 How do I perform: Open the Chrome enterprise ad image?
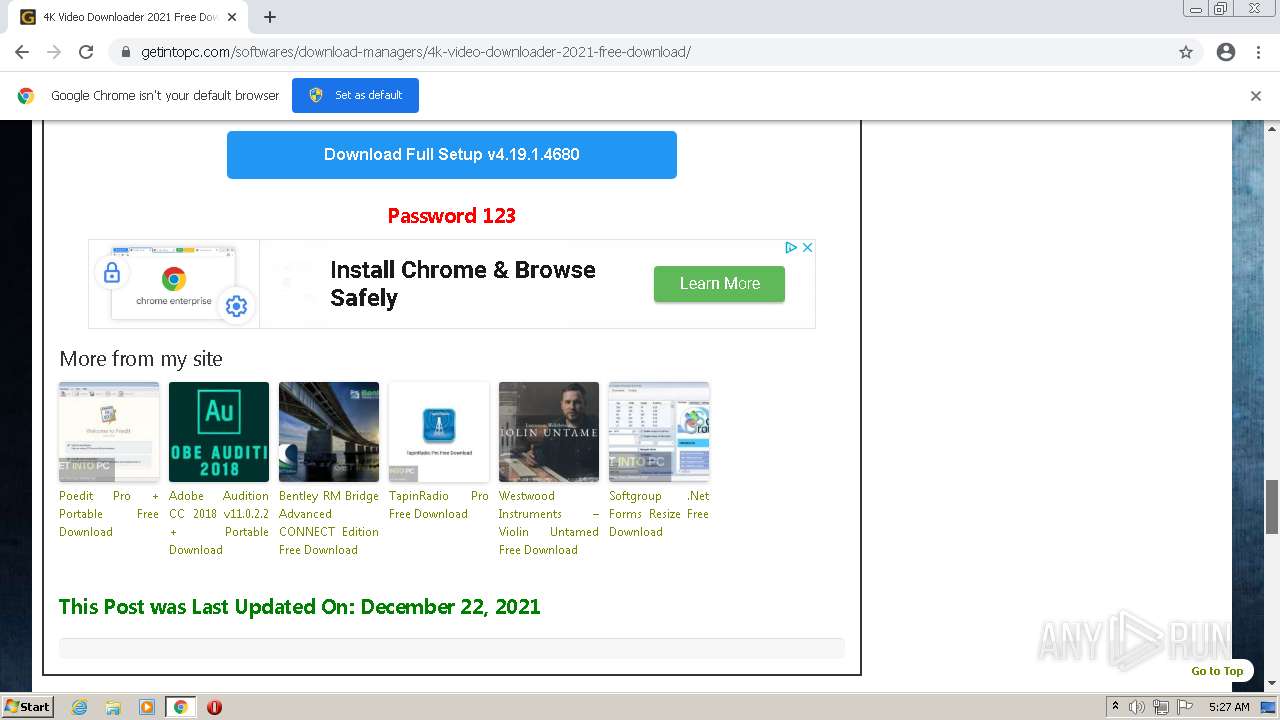point(174,284)
